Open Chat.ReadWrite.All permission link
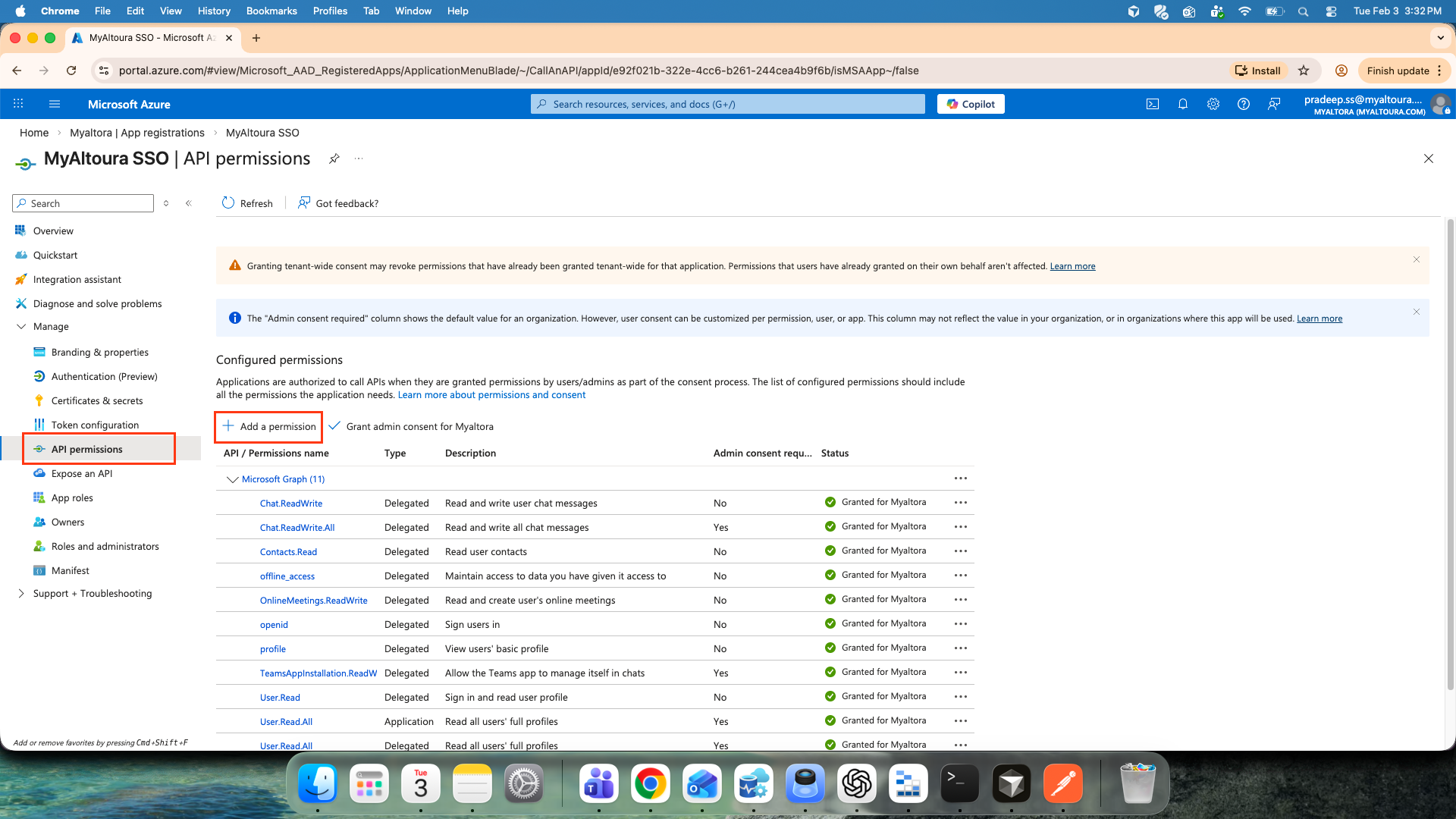The width and height of the screenshot is (1456, 819). [x=297, y=528]
